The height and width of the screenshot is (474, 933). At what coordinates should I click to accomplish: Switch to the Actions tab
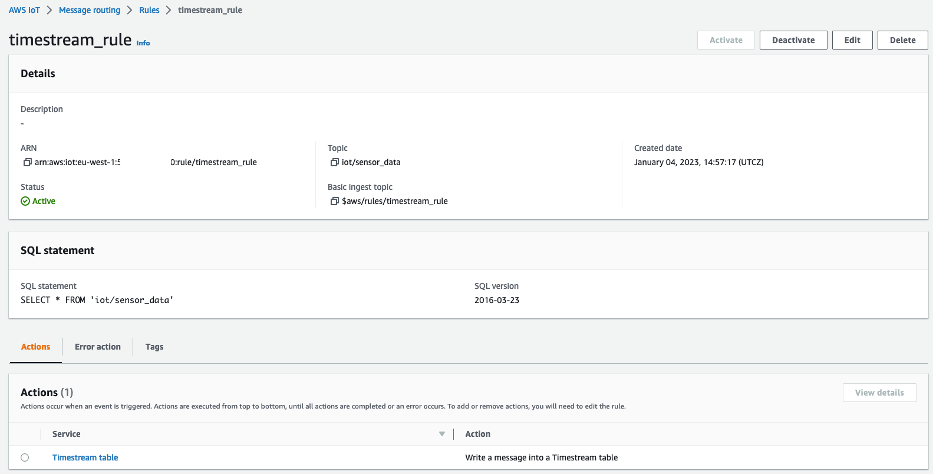click(36, 347)
